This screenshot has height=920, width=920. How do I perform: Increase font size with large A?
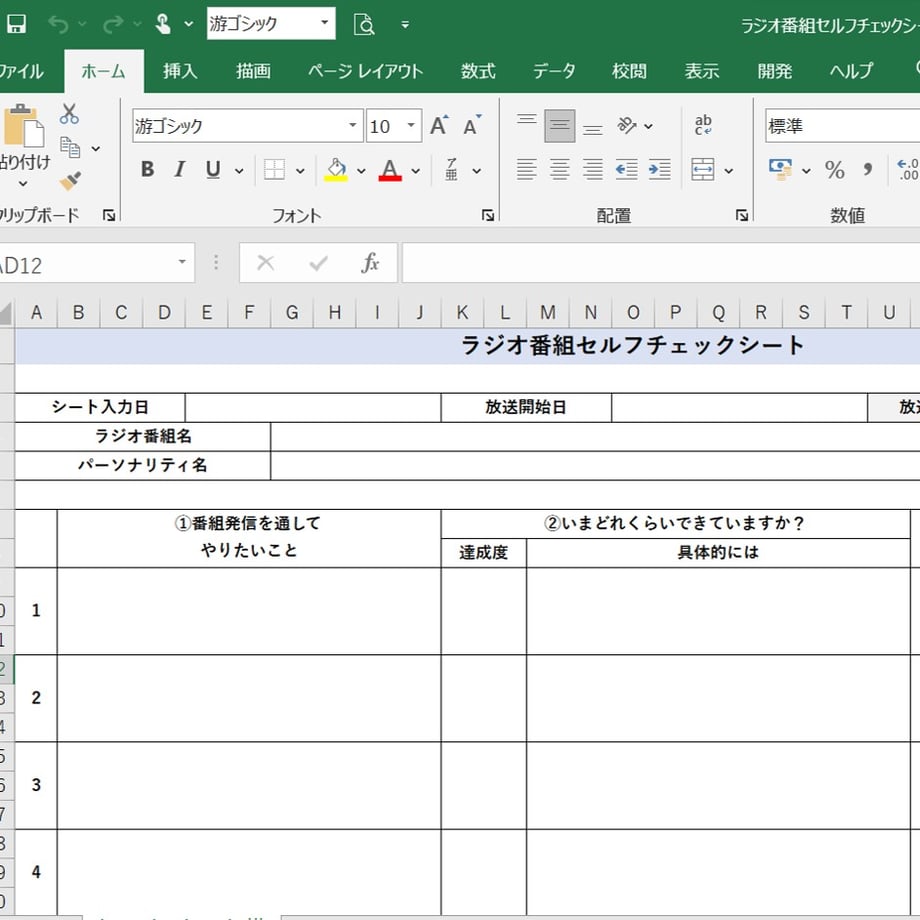438,125
